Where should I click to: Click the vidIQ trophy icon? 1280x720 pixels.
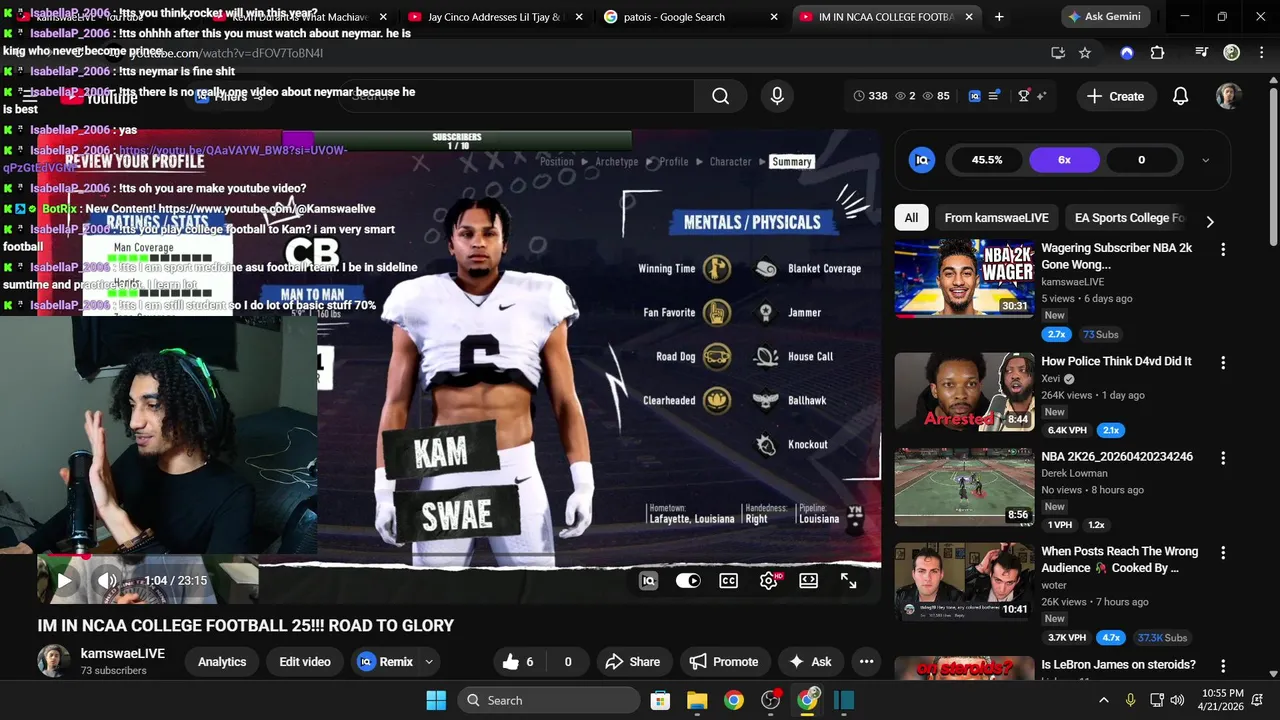point(1024,96)
